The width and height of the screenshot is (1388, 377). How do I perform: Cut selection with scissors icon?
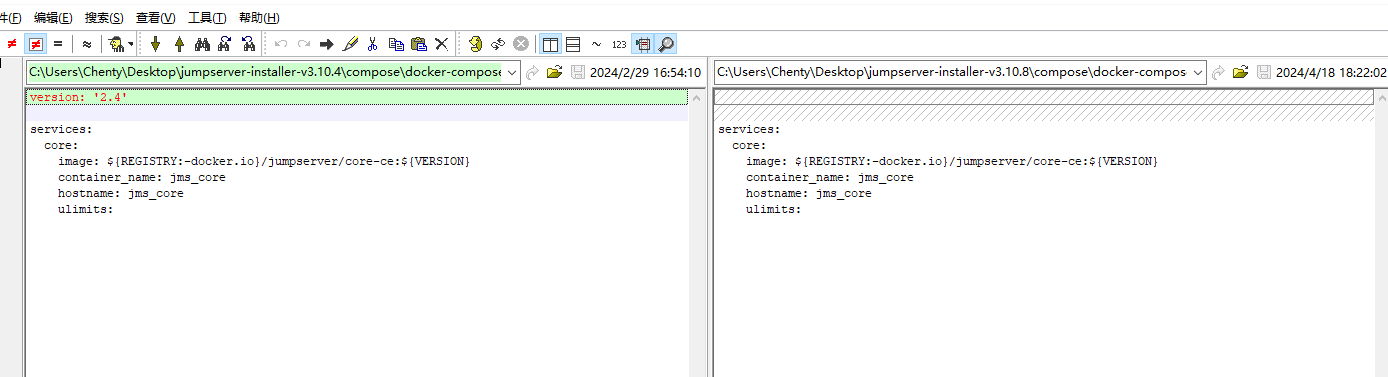point(372,44)
